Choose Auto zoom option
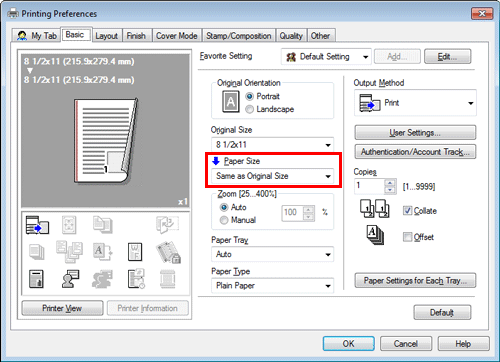This screenshot has height=362, width=500. tap(224, 207)
